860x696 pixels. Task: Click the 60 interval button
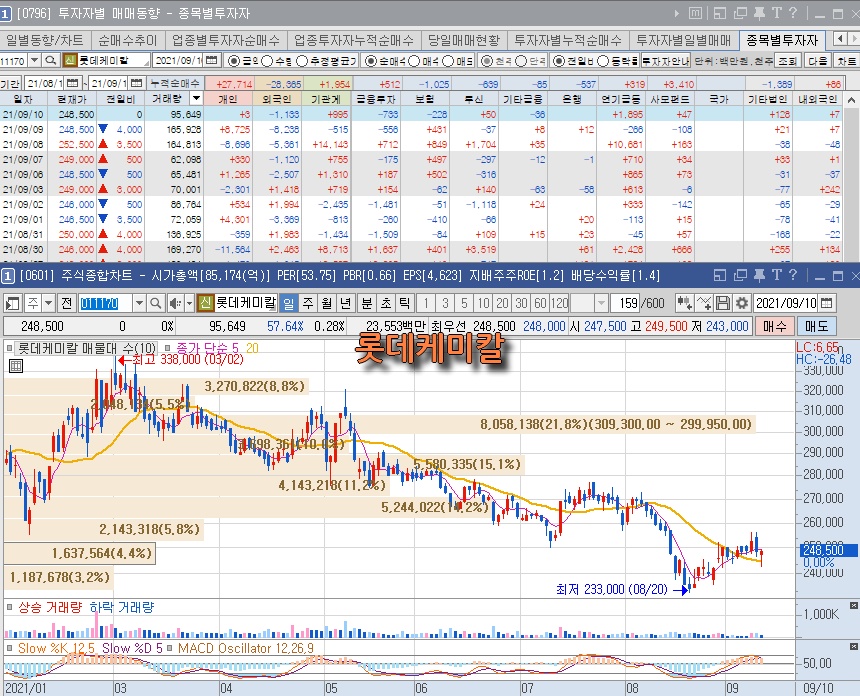pyautogui.click(x=540, y=303)
